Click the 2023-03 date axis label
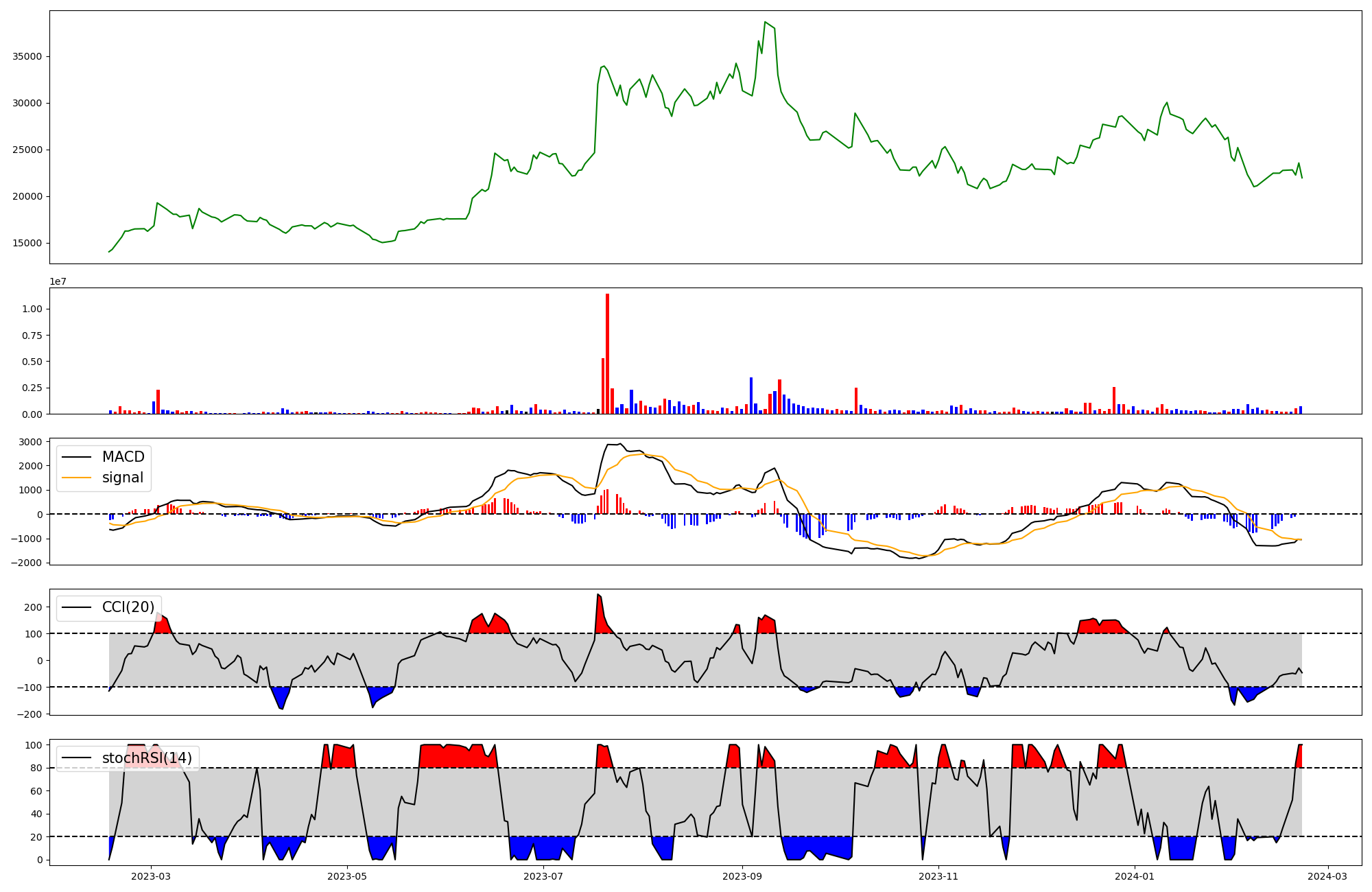1372x892 pixels. 150,876
